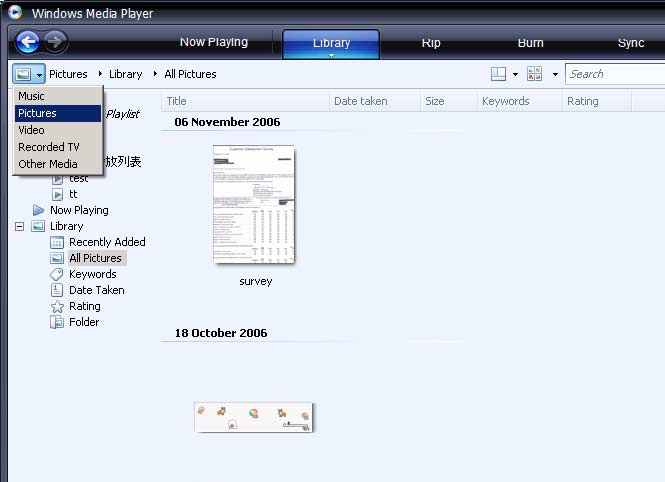665x482 pixels.
Task: Select Recently Added in the tree
Action: pos(107,242)
